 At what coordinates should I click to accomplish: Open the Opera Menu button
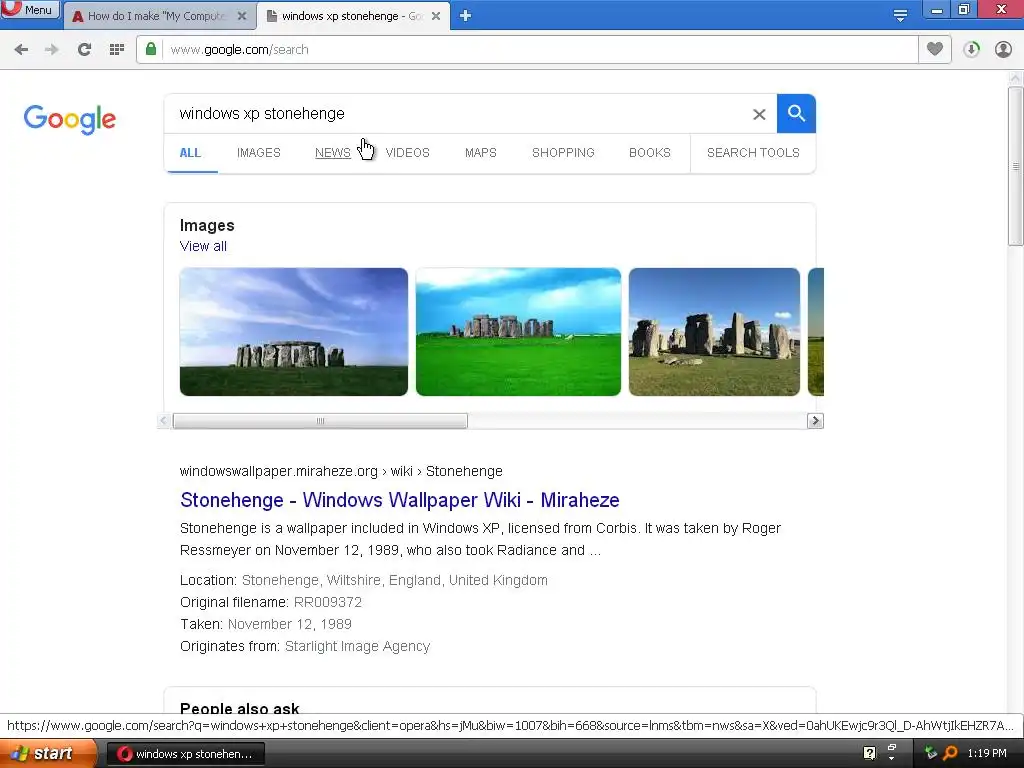29,9
